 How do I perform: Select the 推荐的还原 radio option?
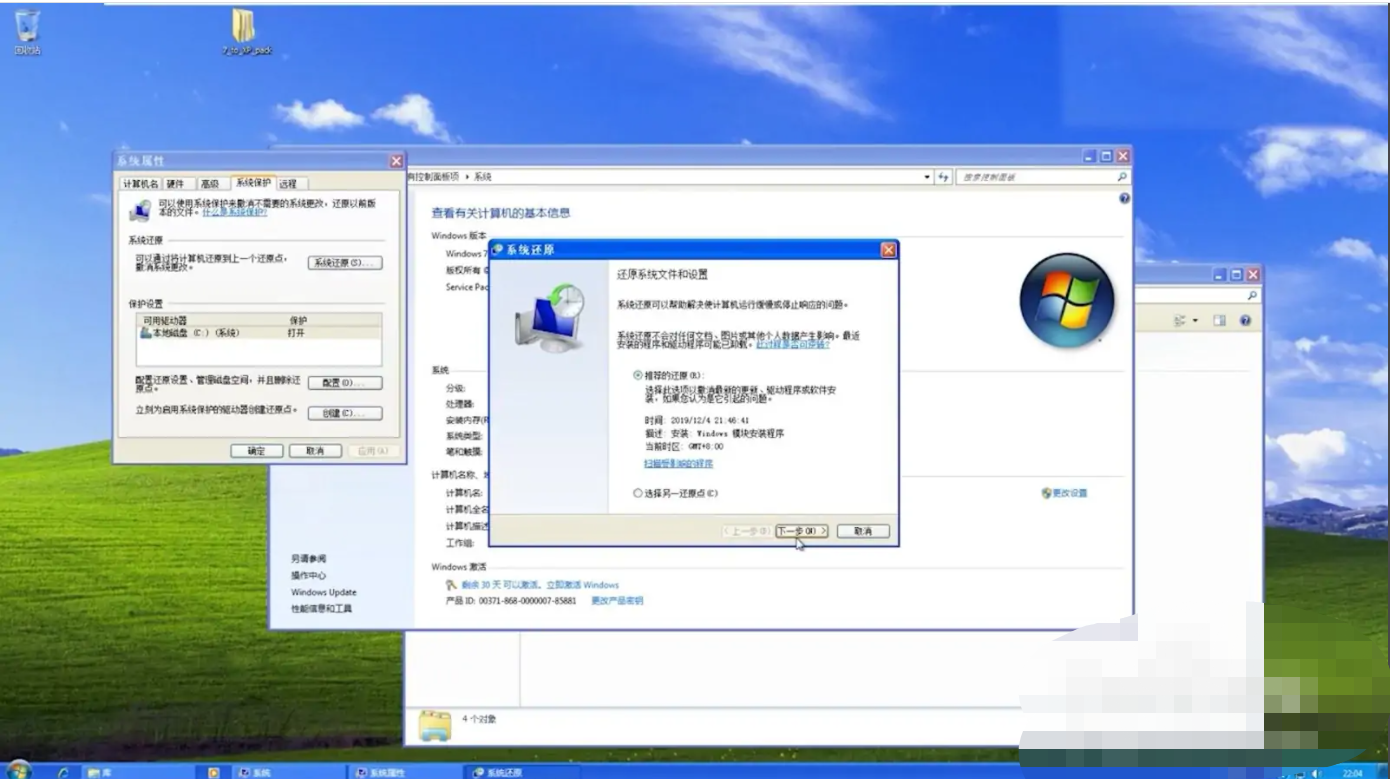(x=638, y=375)
